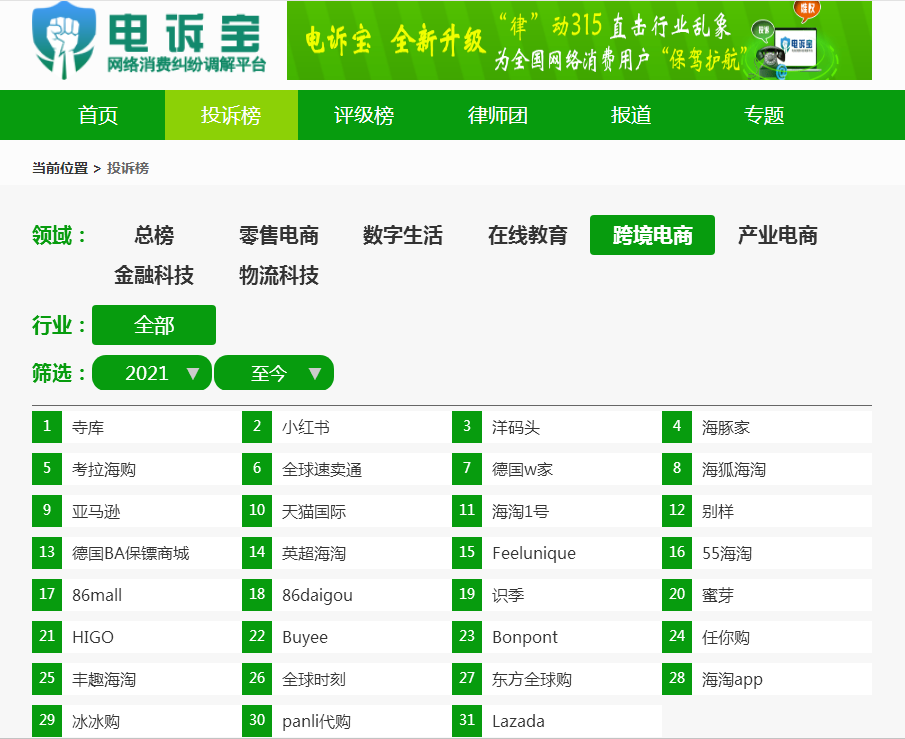Open rank 25 丰趣海淘 entry
905x739 pixels.
point(137,679)
